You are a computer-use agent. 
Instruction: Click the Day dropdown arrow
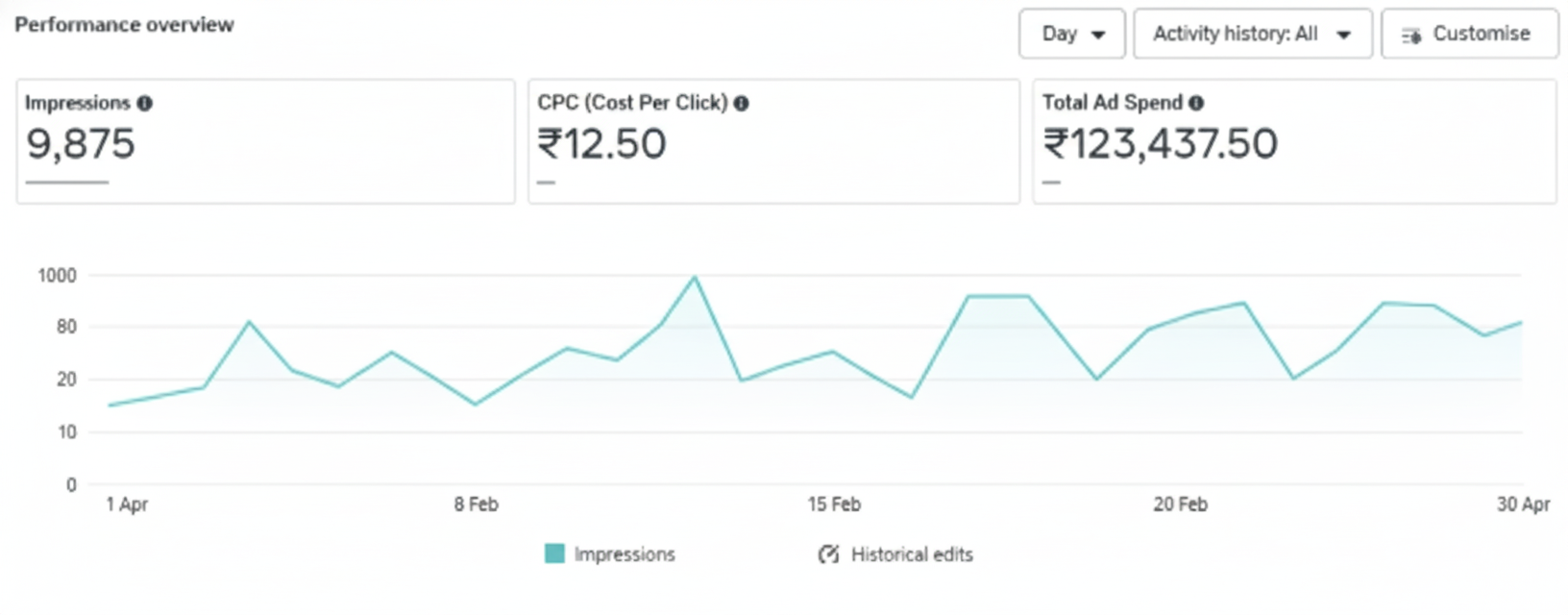(x=1098, y=36)
